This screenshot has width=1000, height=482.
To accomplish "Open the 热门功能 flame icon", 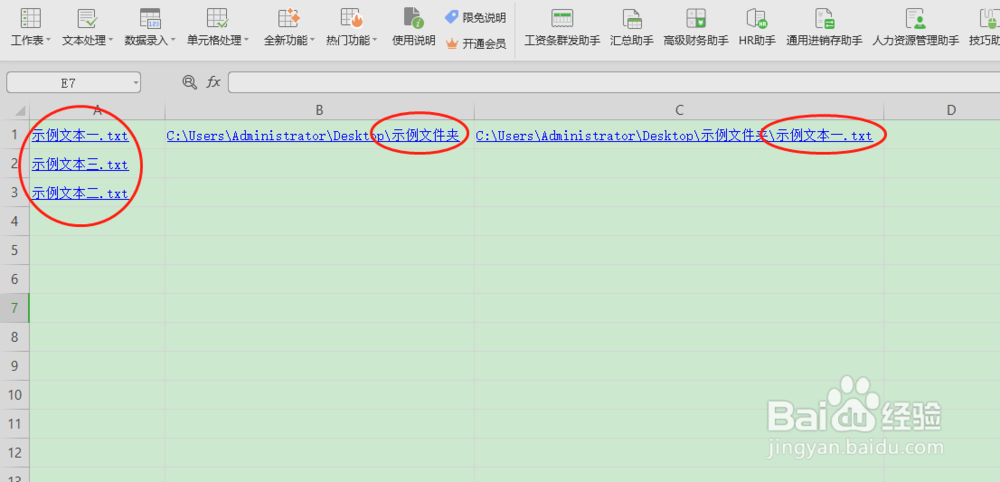I will 351,18.
